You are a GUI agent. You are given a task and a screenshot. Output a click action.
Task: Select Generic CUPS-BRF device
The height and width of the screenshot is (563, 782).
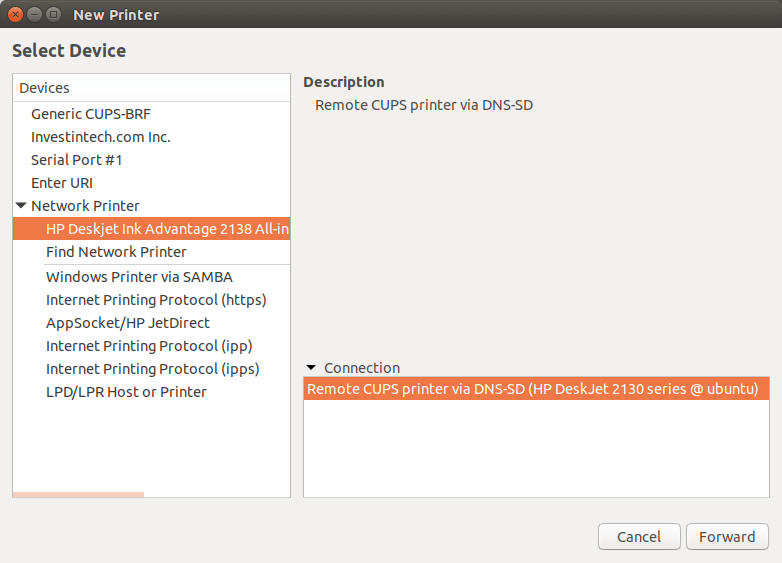pos(91,114)
